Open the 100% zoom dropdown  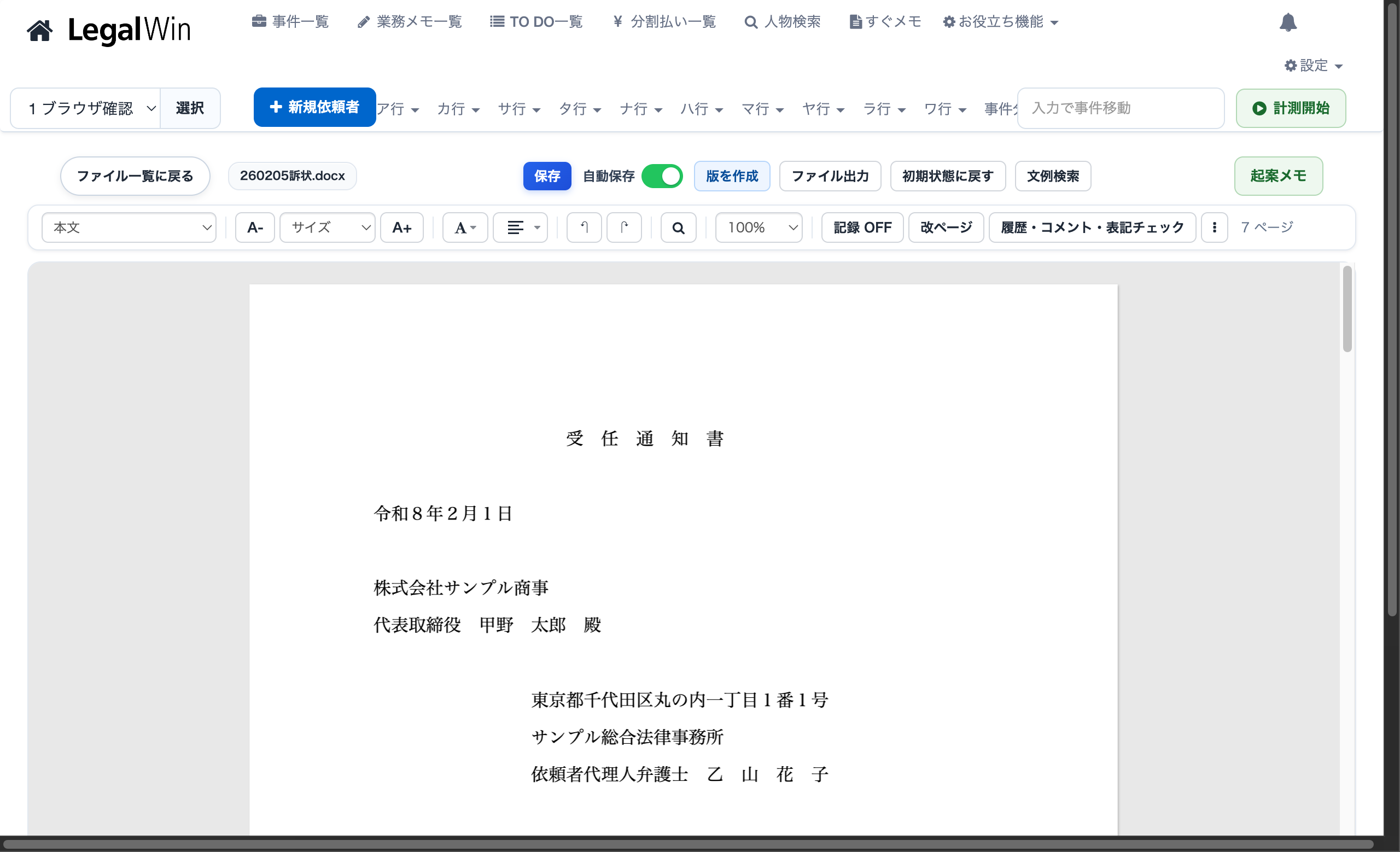point(759,228)
